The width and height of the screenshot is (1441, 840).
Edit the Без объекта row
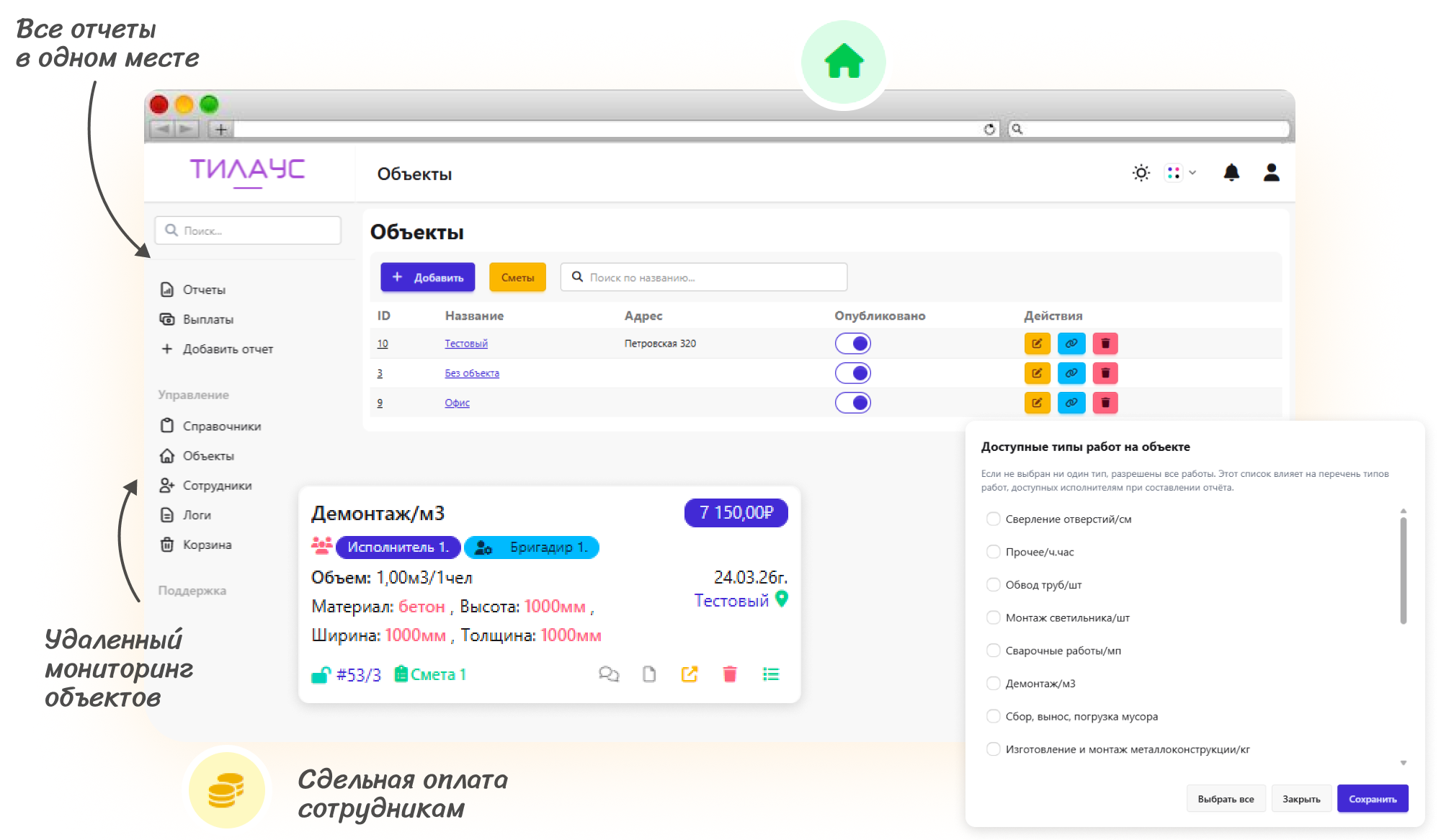pos(1037,373)
